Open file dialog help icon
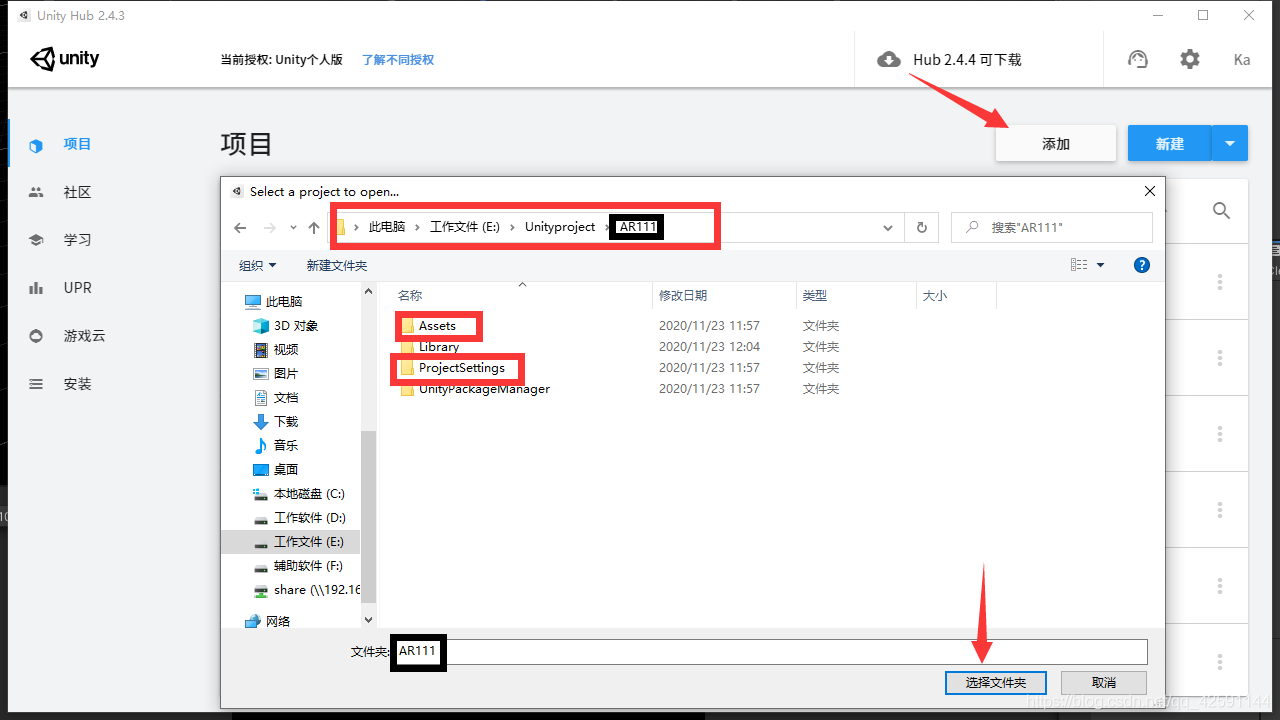Image resolution: width=1280 pixels, height=720 pixels. 1142,265
